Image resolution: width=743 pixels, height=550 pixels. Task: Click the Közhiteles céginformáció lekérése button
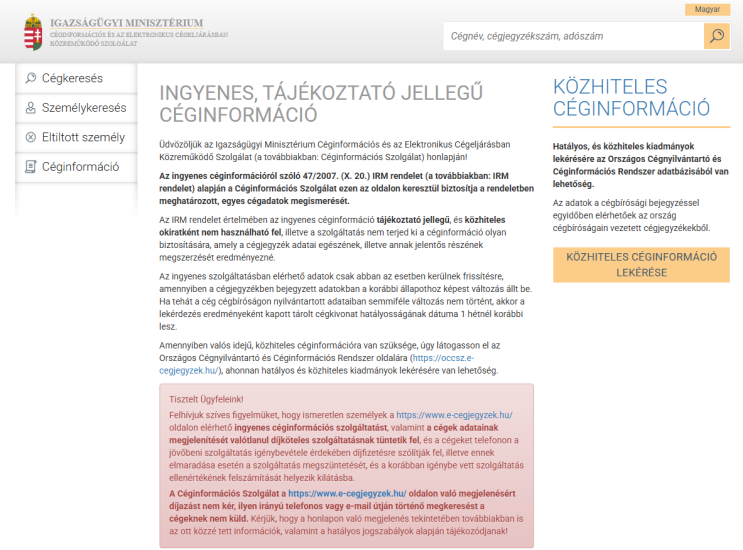pos(641,265)
